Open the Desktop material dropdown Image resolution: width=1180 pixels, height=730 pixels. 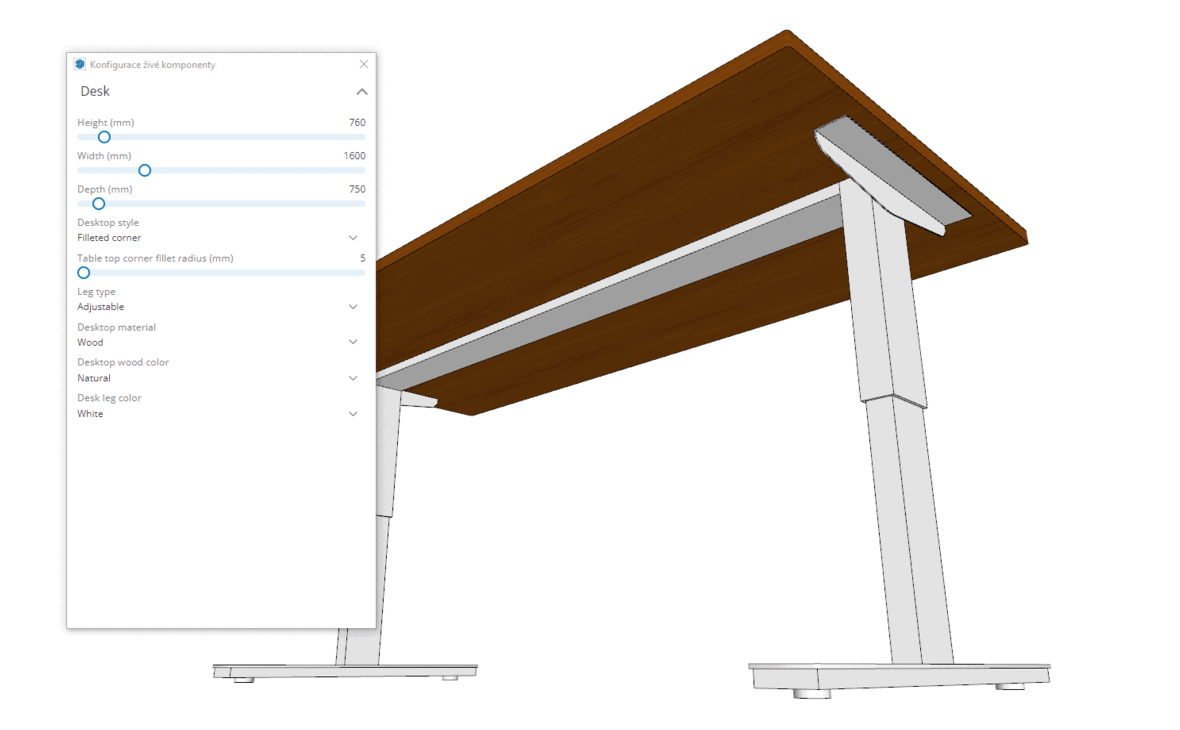[353, 342]
